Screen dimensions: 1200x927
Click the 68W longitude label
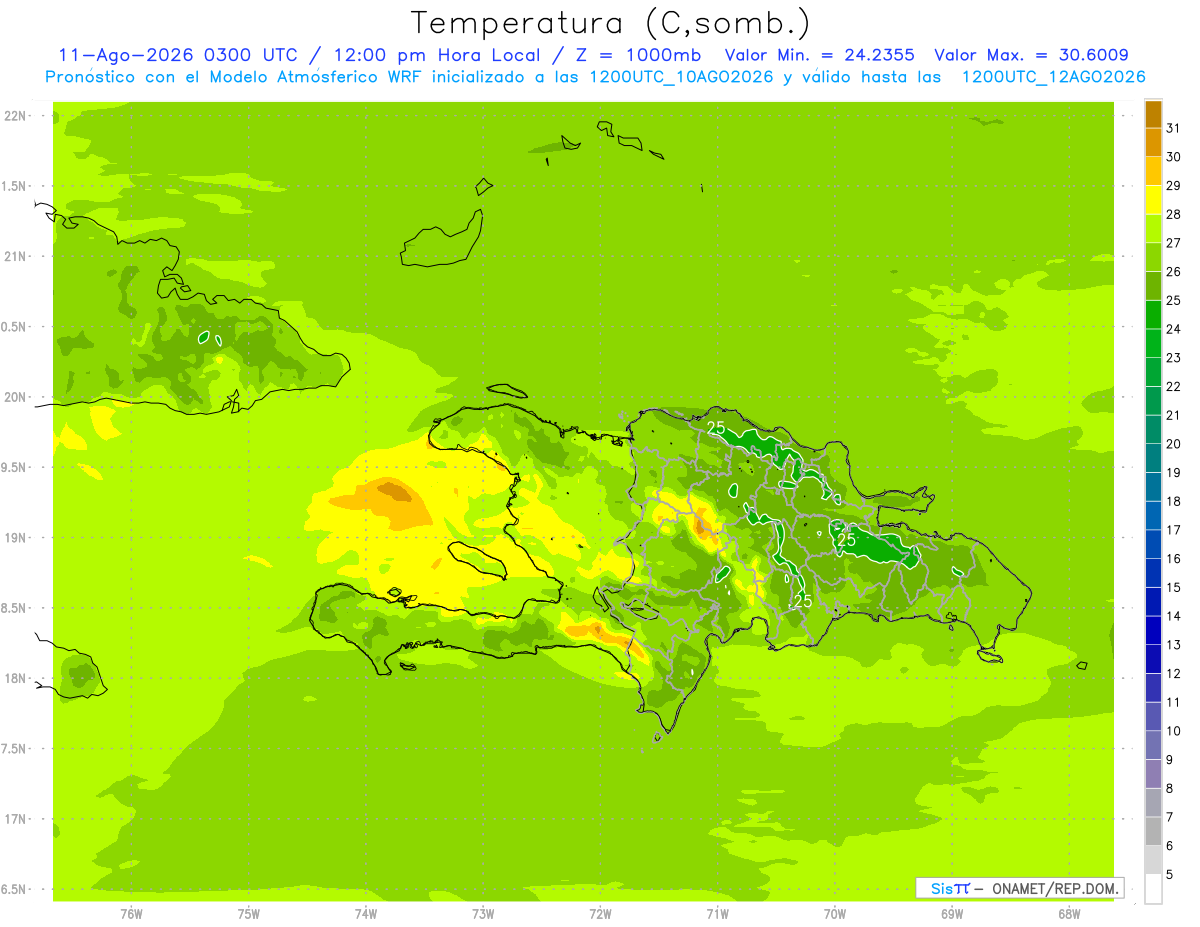(1069, 913)
